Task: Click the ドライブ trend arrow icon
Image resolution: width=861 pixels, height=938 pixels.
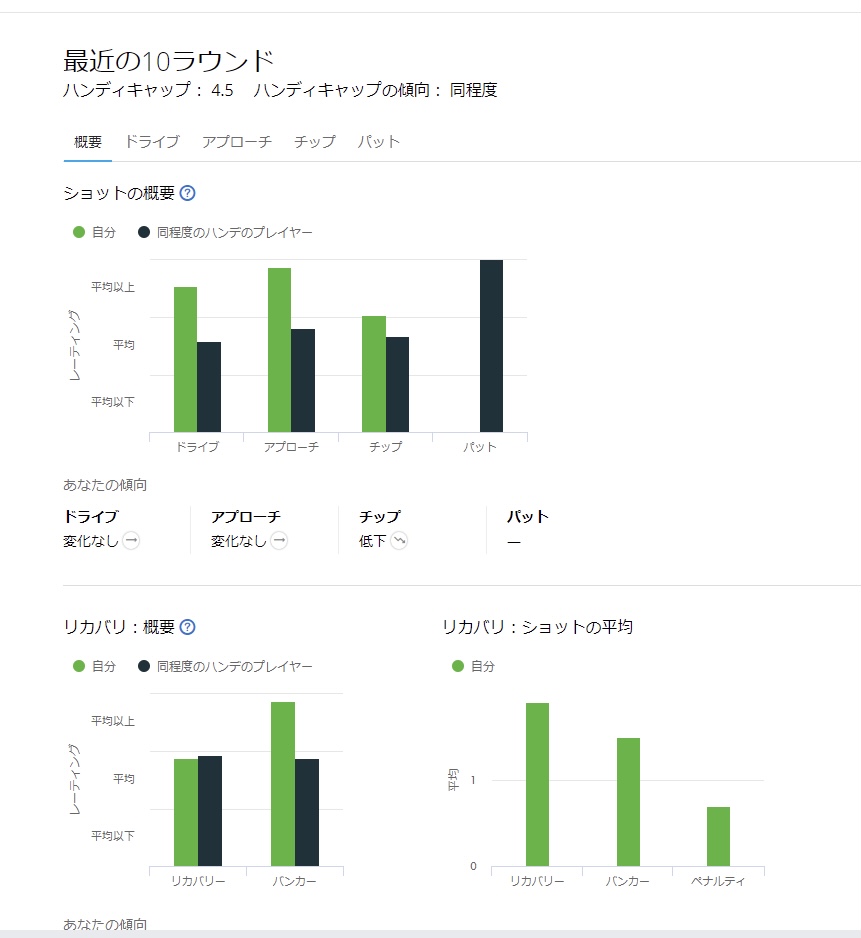Action: pos(131,541)
